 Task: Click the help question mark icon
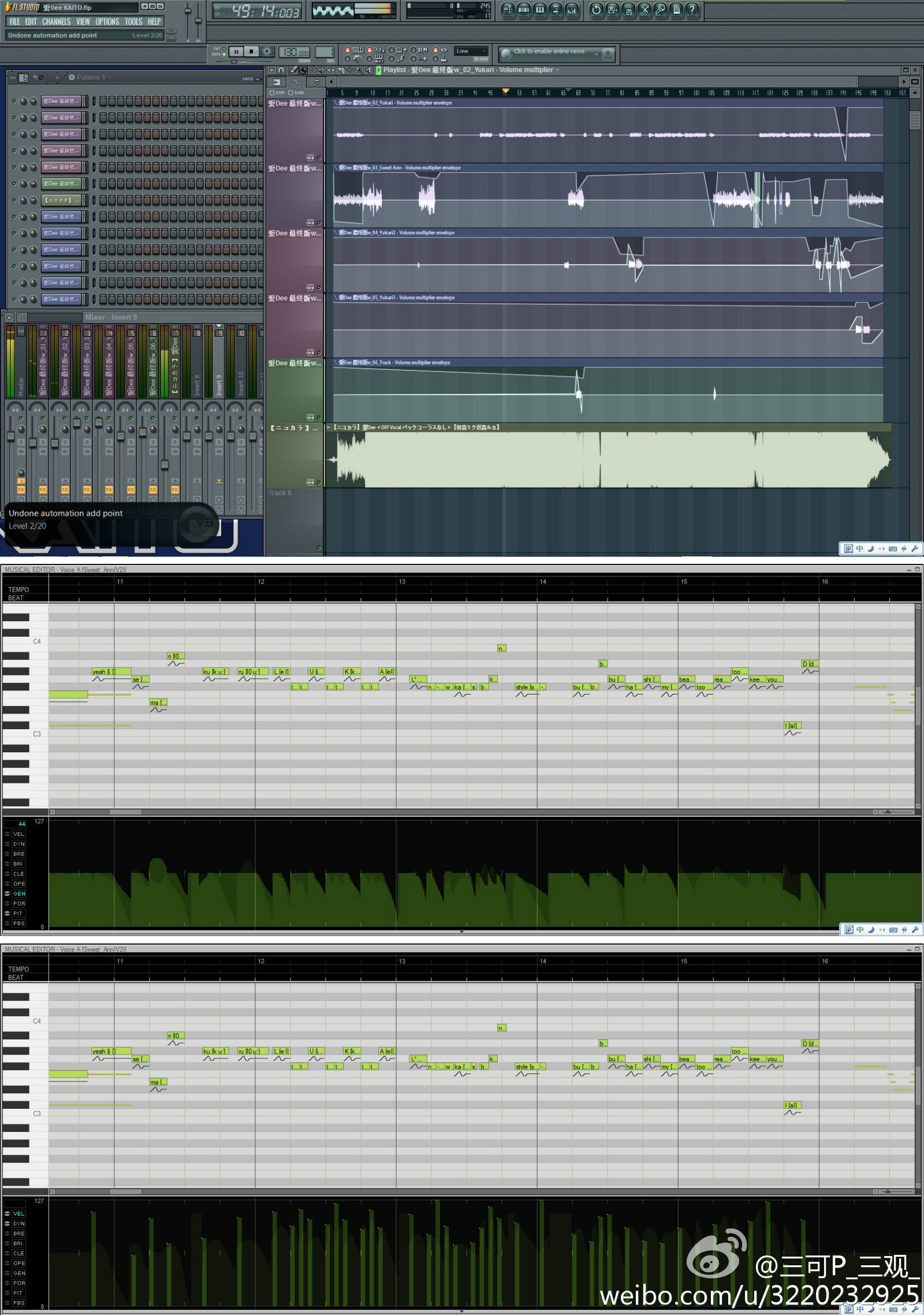pos(692,9)
